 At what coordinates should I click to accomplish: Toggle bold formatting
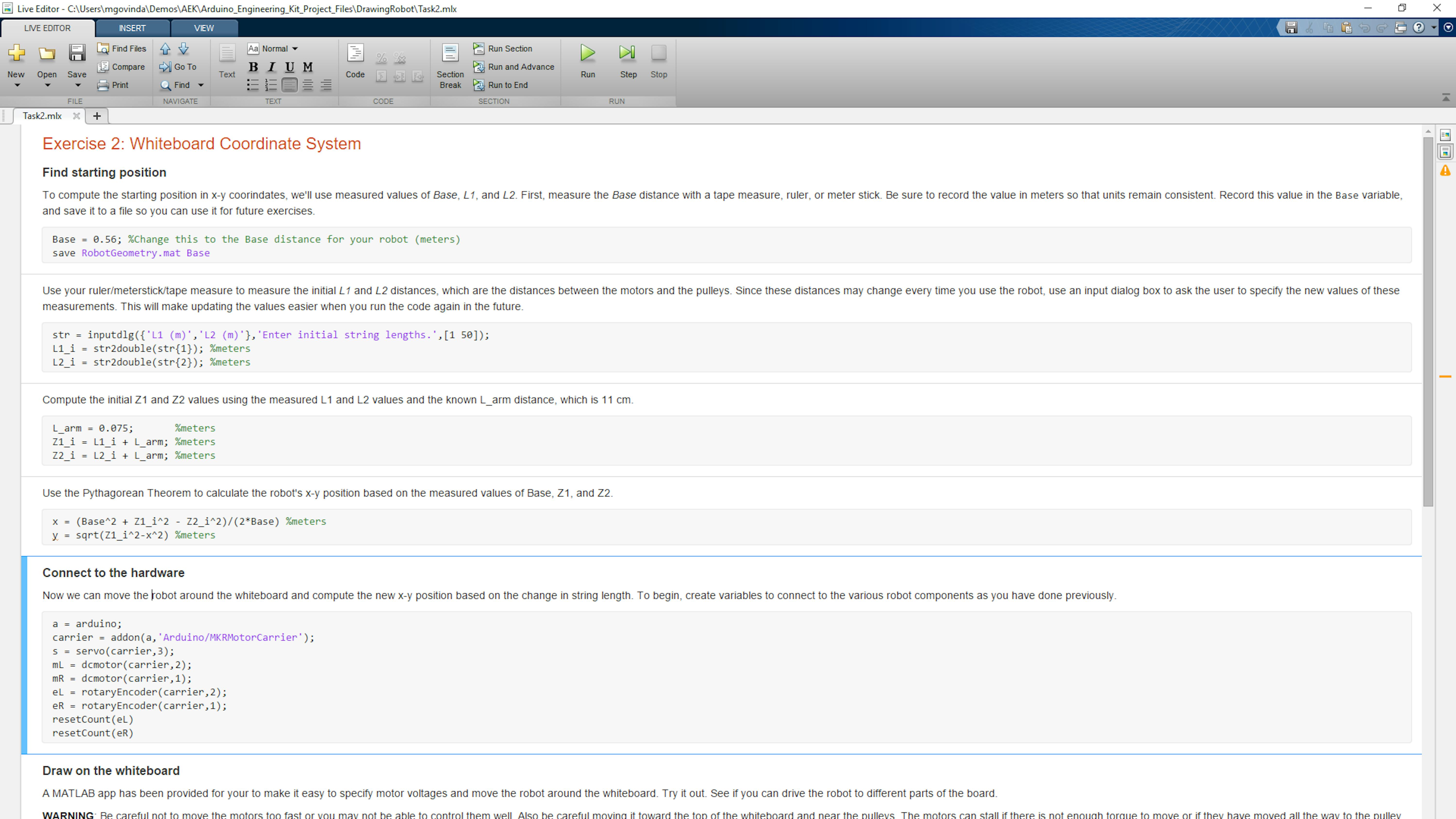pos(253,67)
